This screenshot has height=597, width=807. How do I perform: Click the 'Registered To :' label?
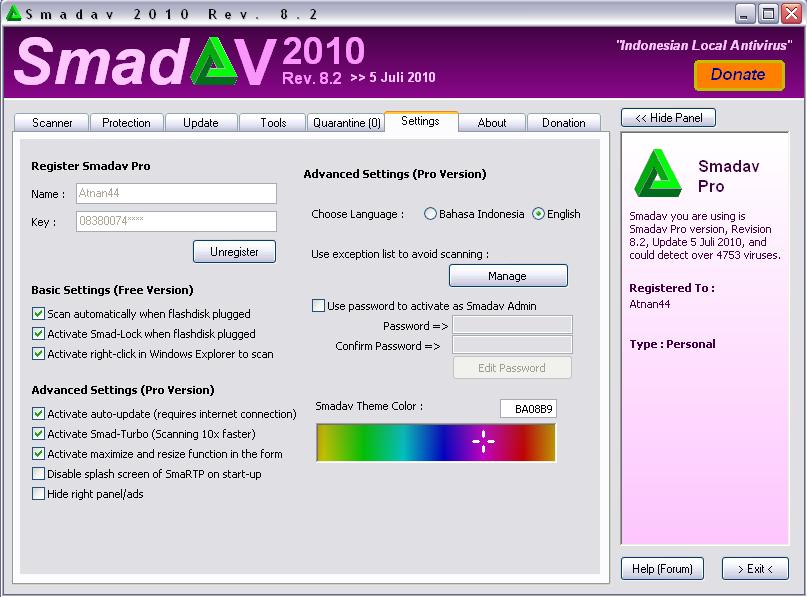672,288
